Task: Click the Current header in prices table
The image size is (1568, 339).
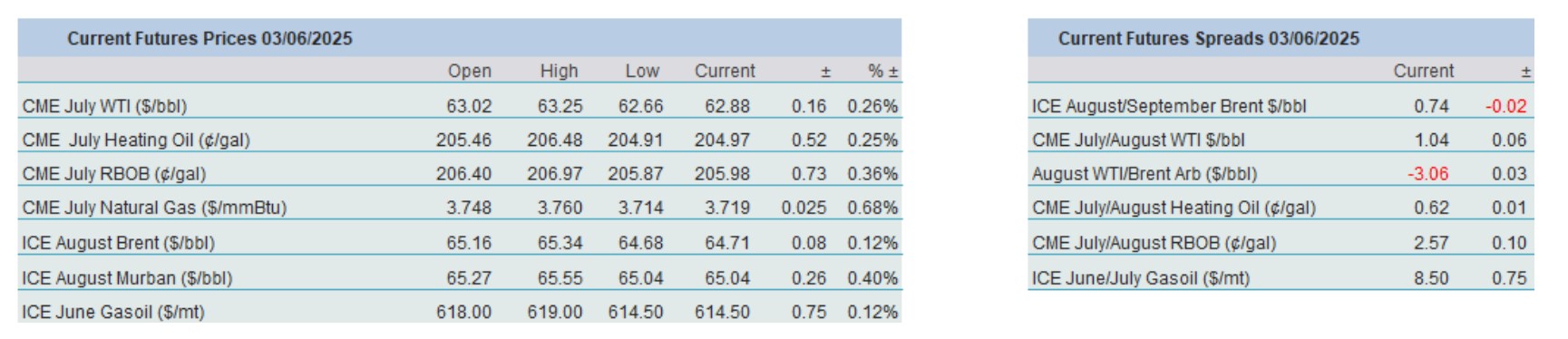Action: (725, 71)
